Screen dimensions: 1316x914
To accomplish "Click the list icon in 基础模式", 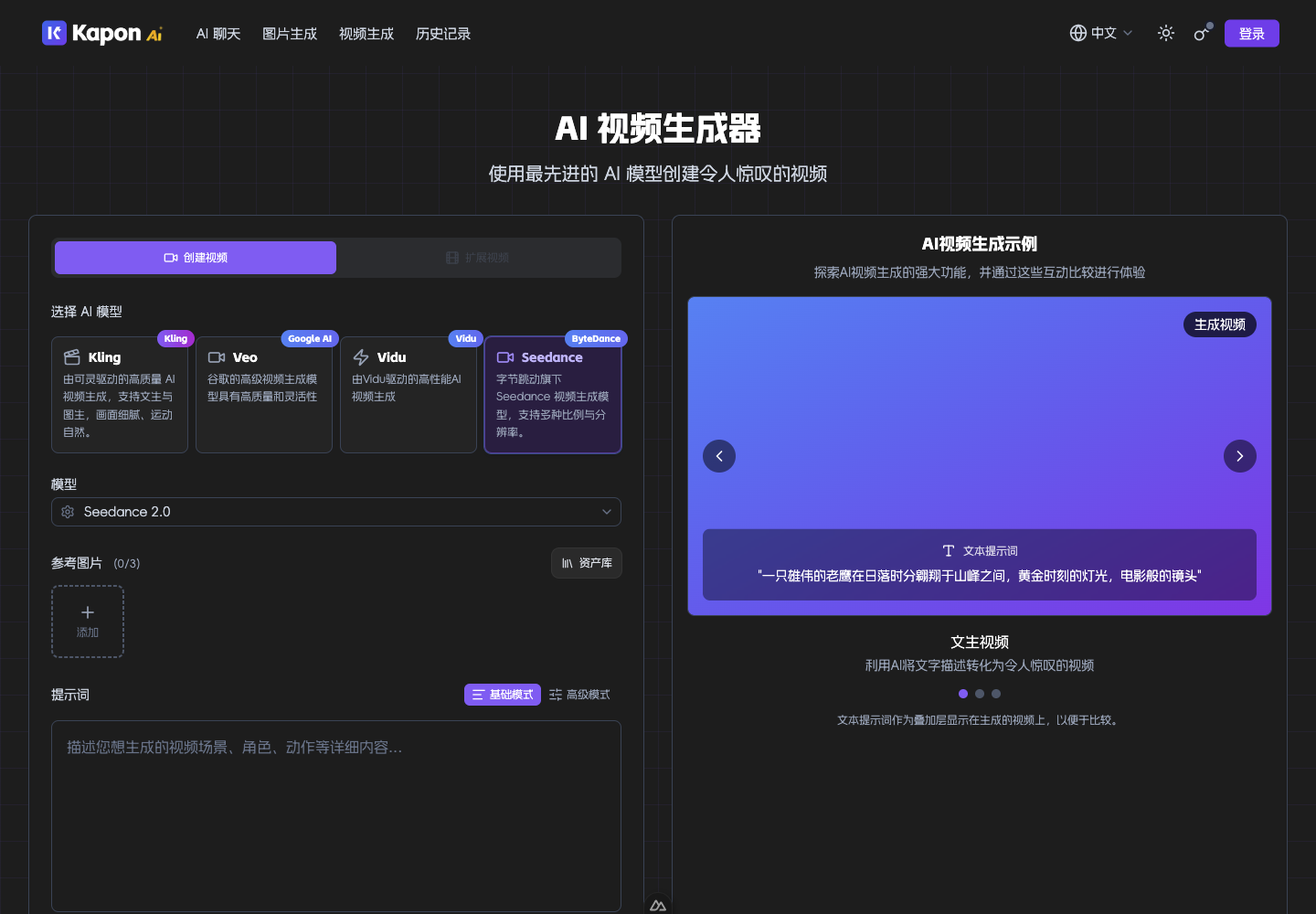I will click(478, 695).
